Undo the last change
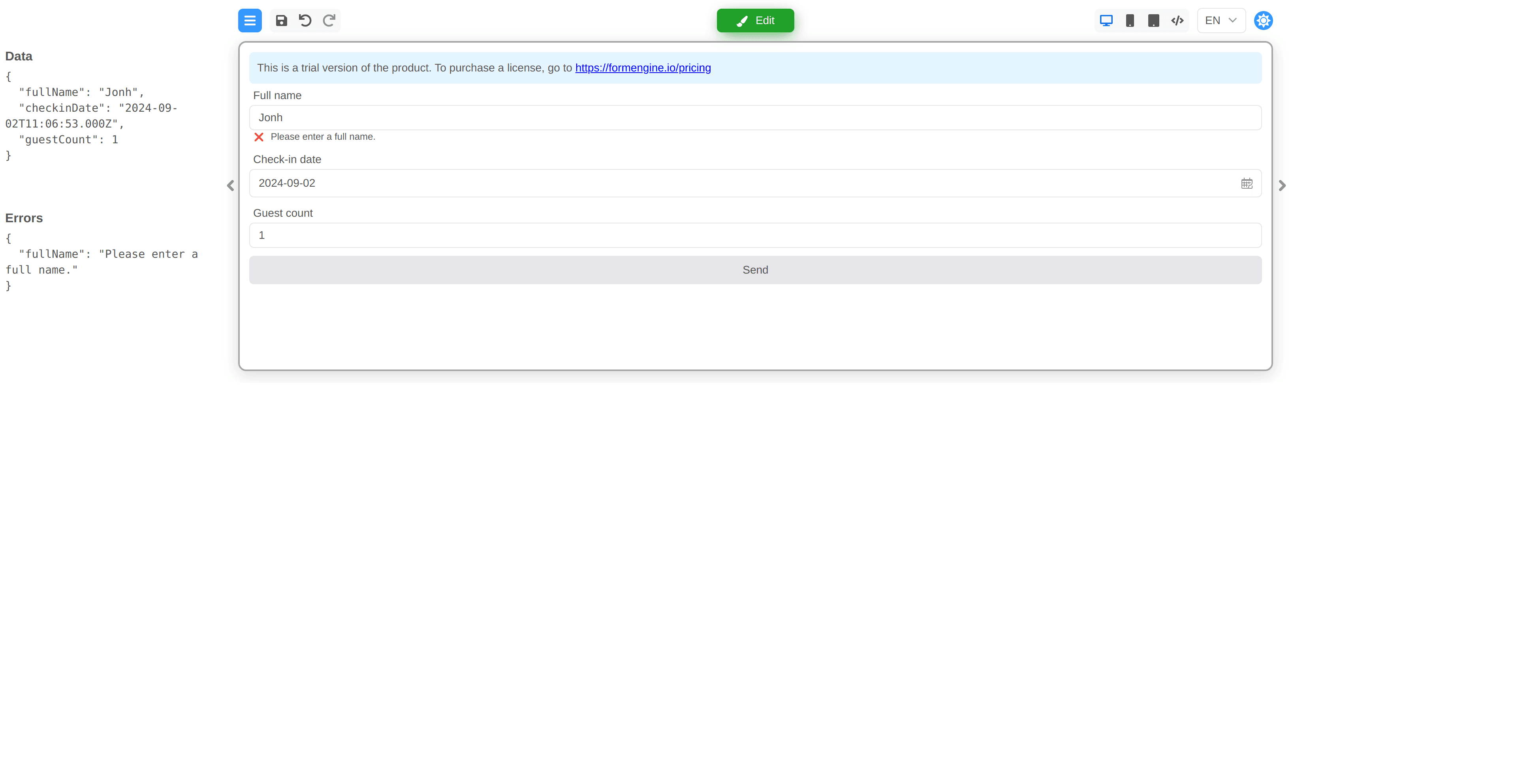This screenshot has width=1514, height=784. pos(305,21)
